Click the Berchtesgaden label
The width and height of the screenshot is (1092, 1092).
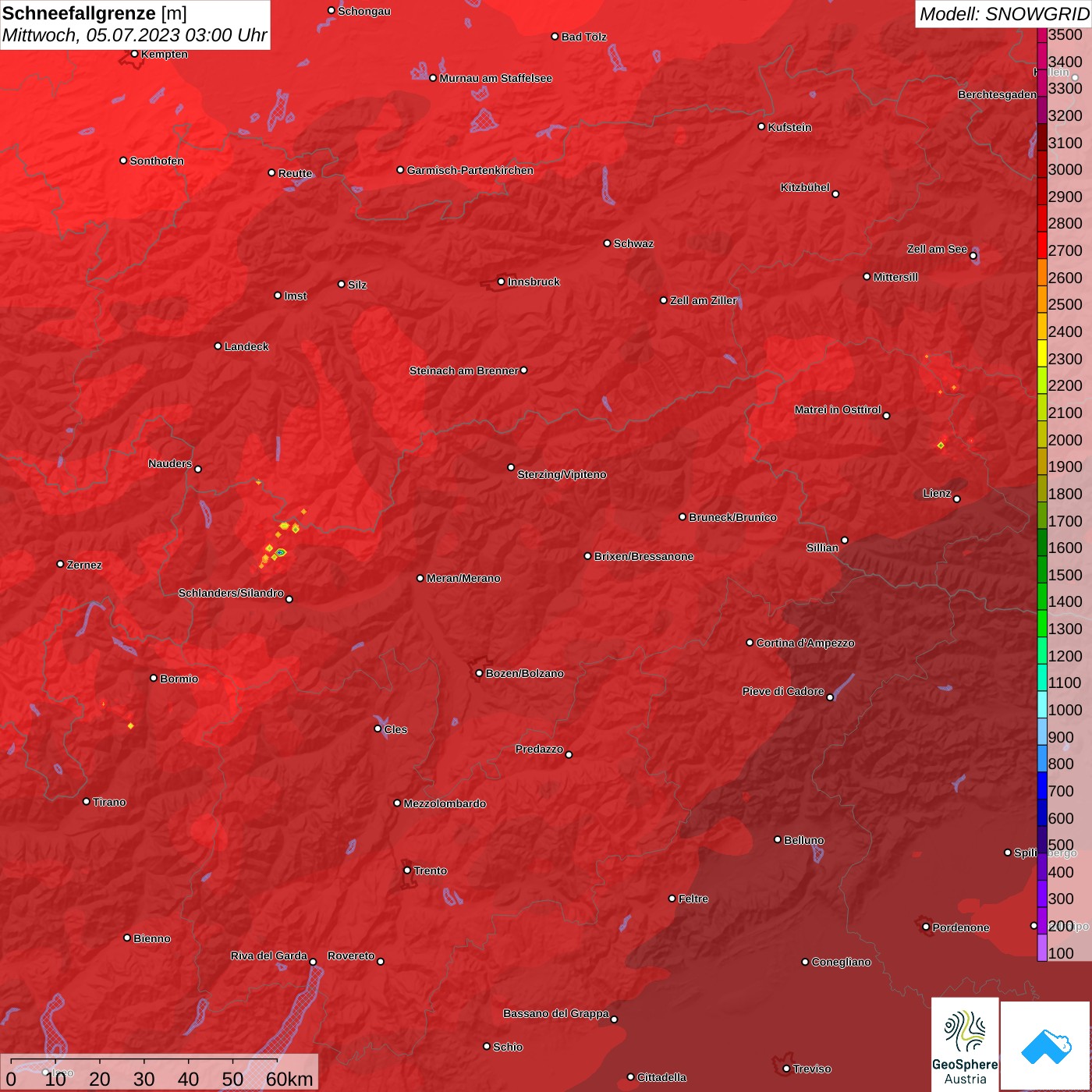coord(997,94)
